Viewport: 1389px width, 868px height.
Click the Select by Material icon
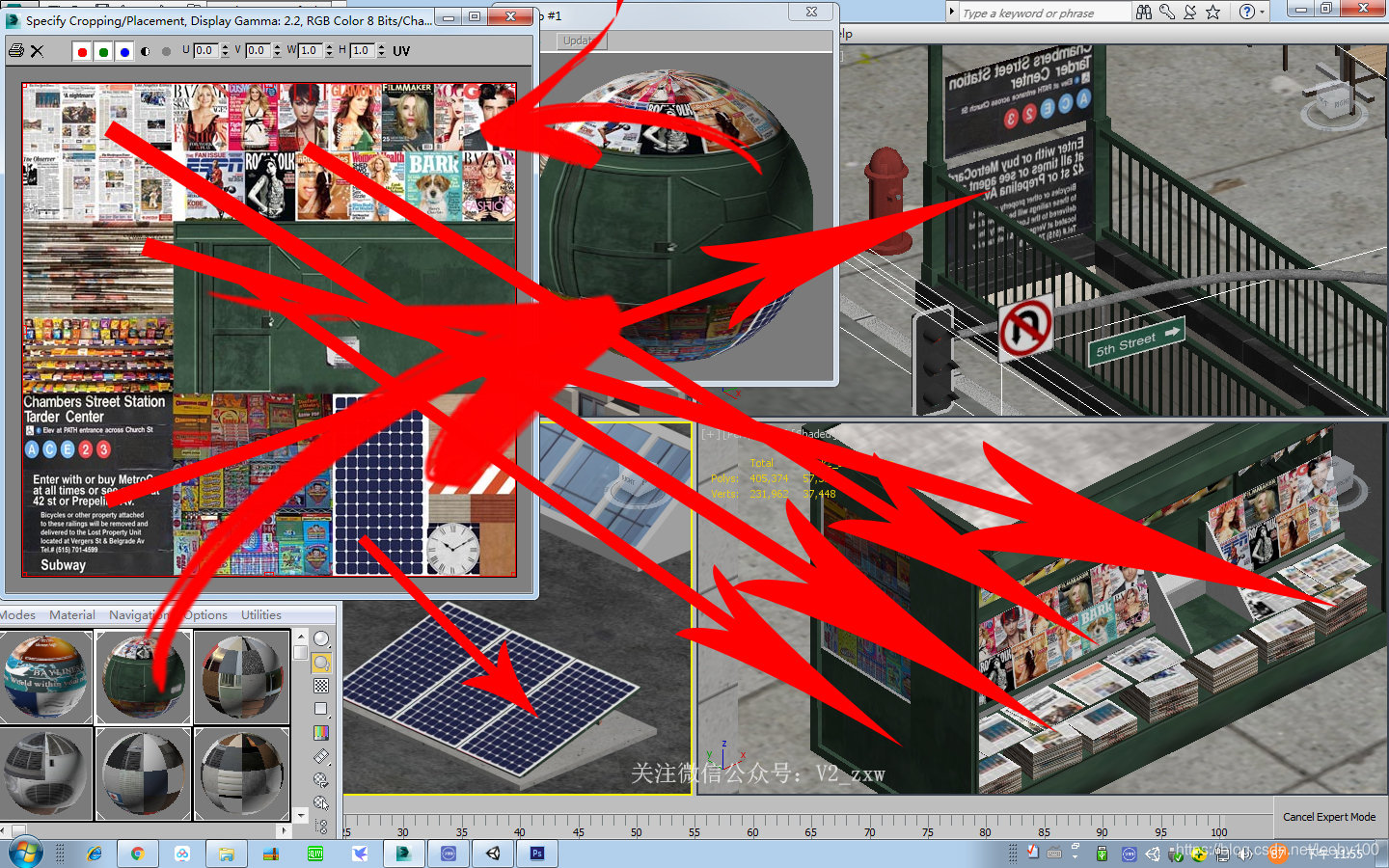coord(321,802)
